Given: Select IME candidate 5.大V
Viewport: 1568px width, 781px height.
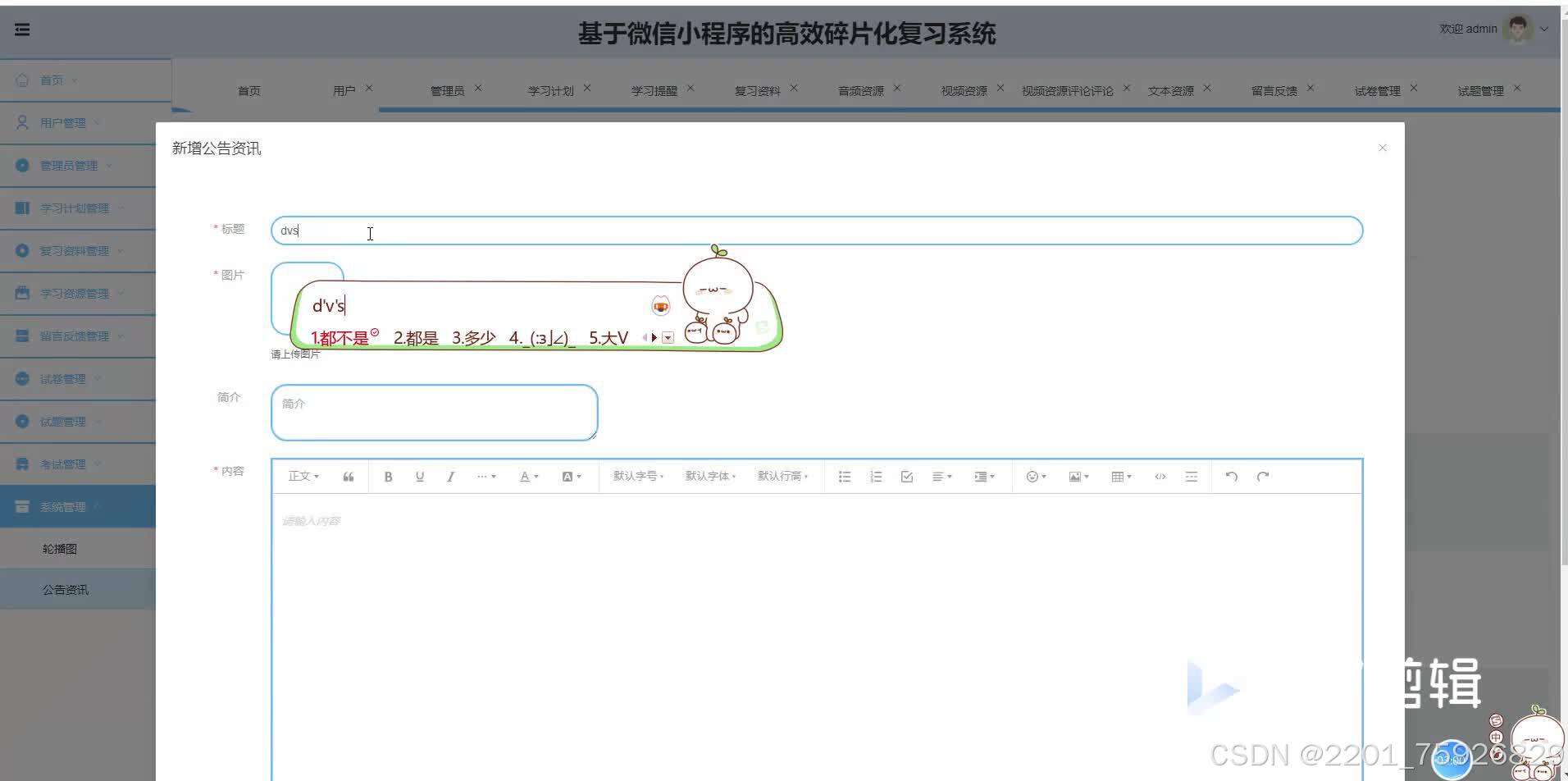Looking at the screenshot, I should (x=609, y=338).
